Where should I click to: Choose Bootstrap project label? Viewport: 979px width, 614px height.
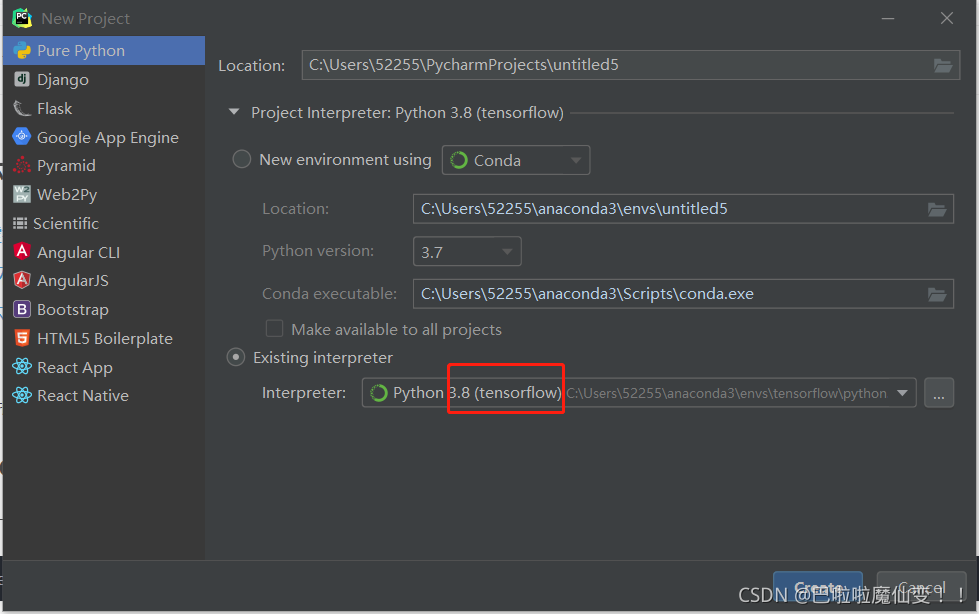tap(72, 310)
